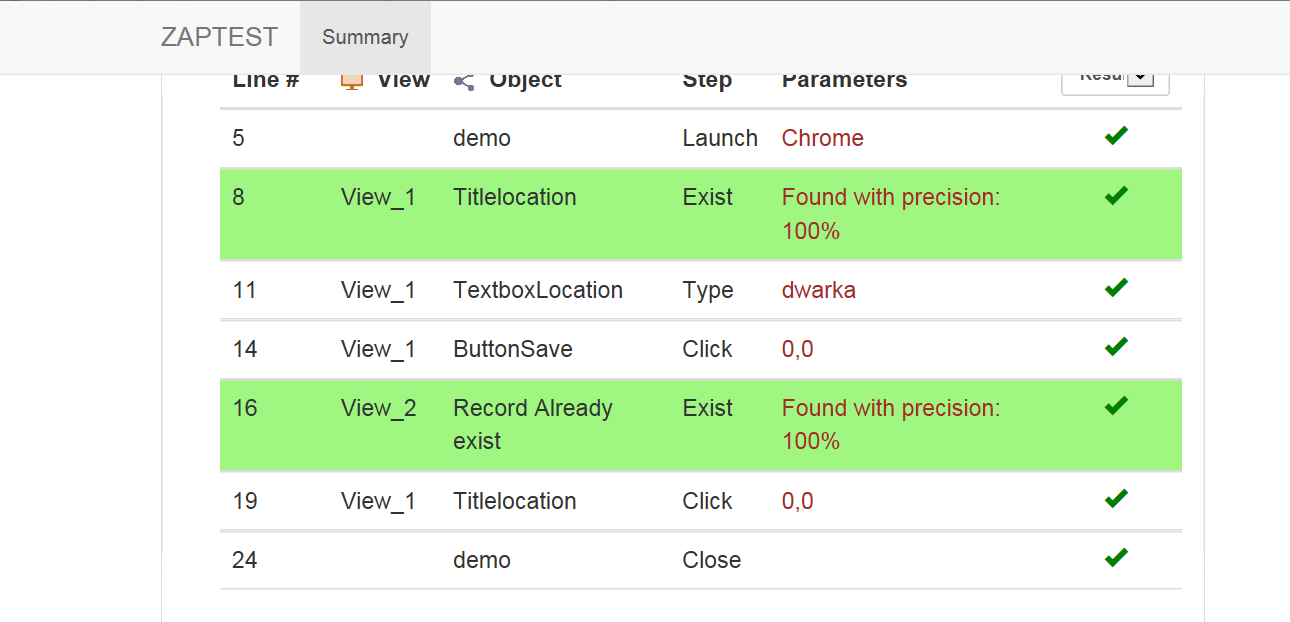1290x622 pixels.
Task: Click demo object in line 5
Action: 482,138
